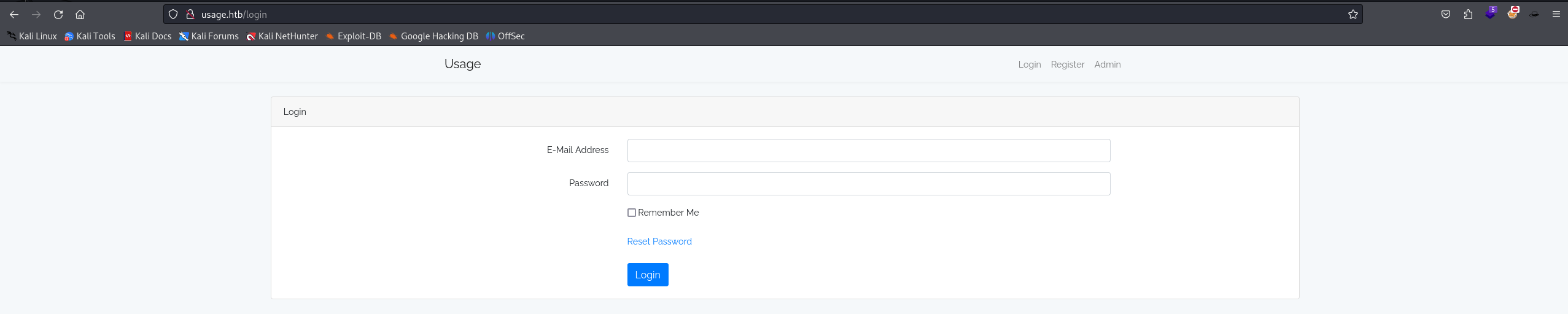
Task: Open the FoxyProxy fox extension icon
Action: pos(1513,13)
